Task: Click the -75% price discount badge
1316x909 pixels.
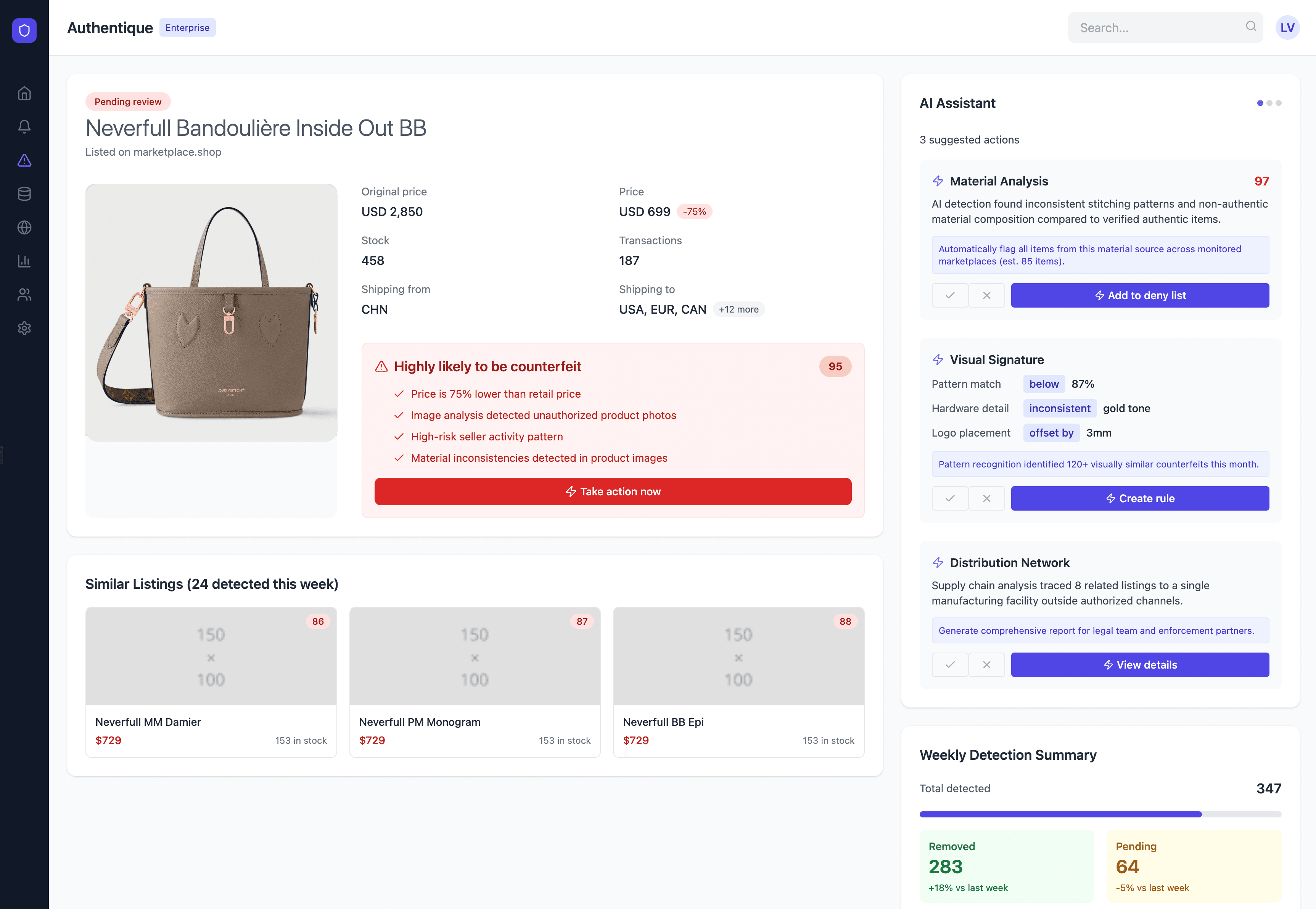Action: coord(695,212)
